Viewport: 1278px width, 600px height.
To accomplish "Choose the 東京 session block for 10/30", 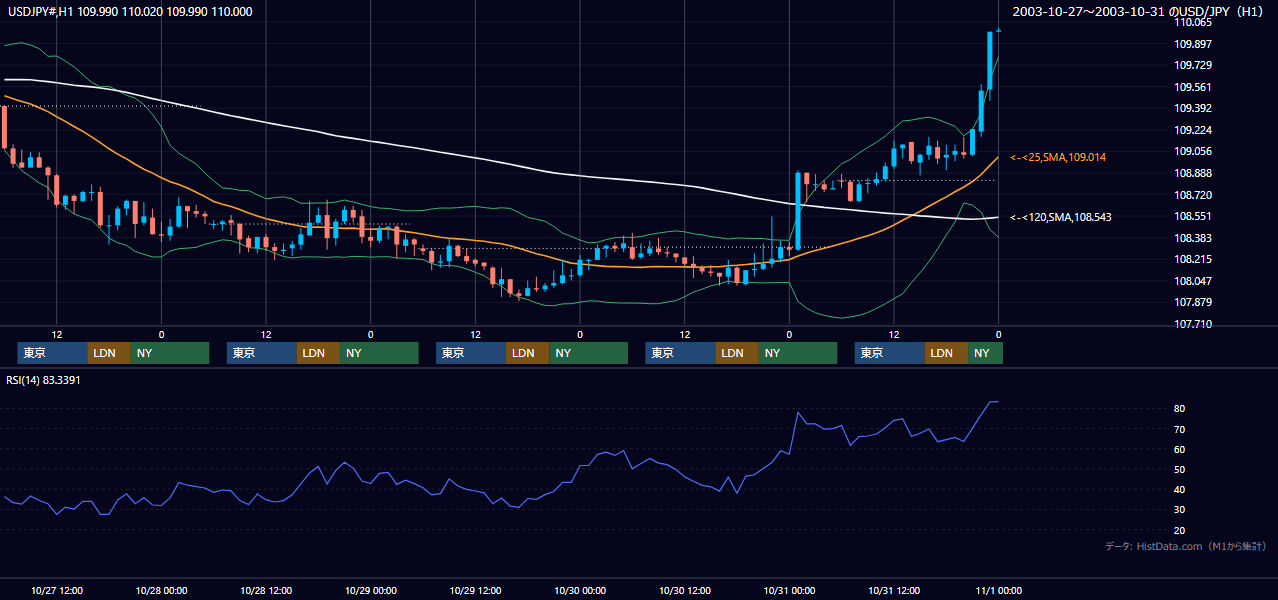I will 680,353.
